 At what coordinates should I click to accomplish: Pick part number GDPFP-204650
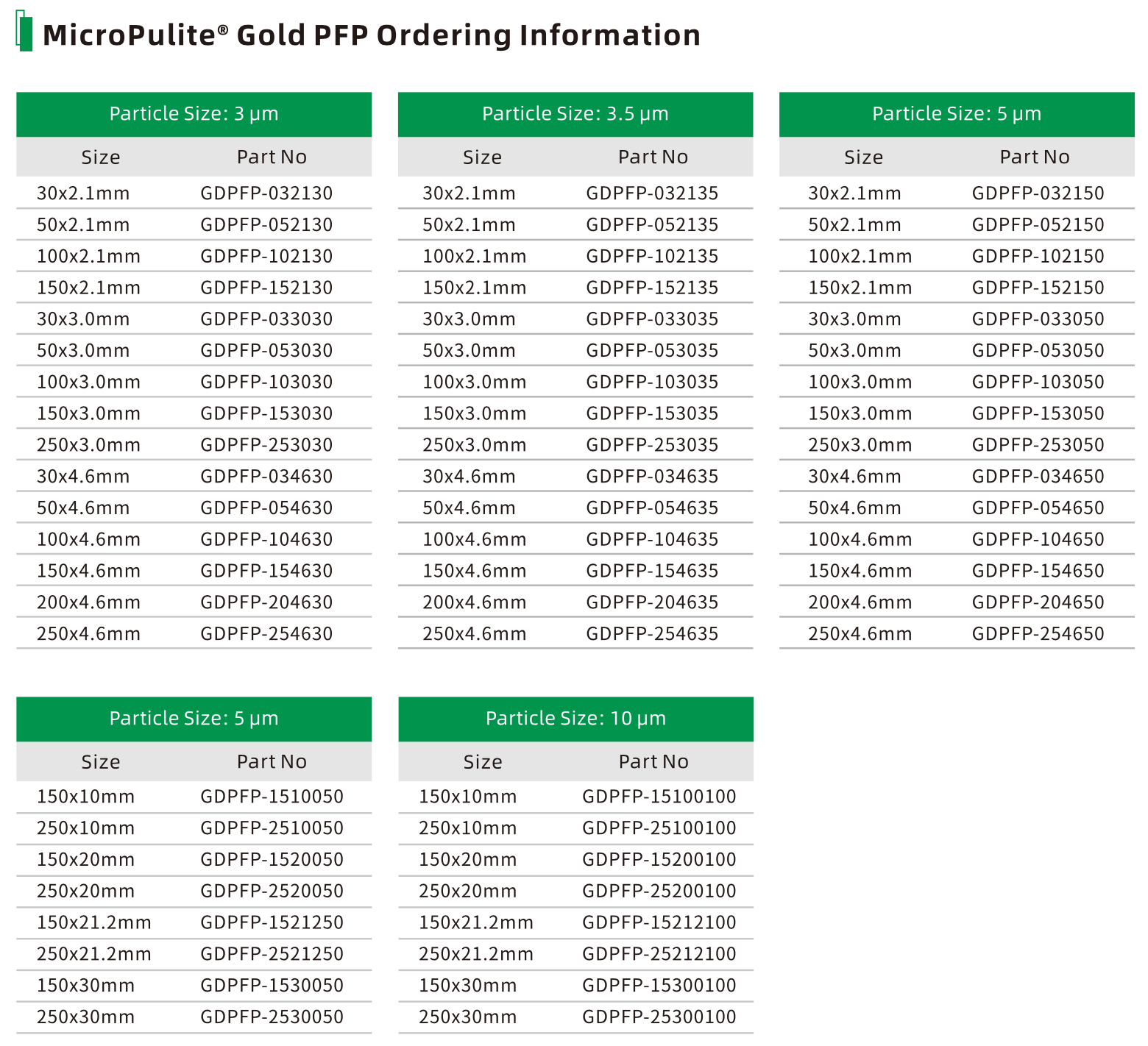[1038, 602]
